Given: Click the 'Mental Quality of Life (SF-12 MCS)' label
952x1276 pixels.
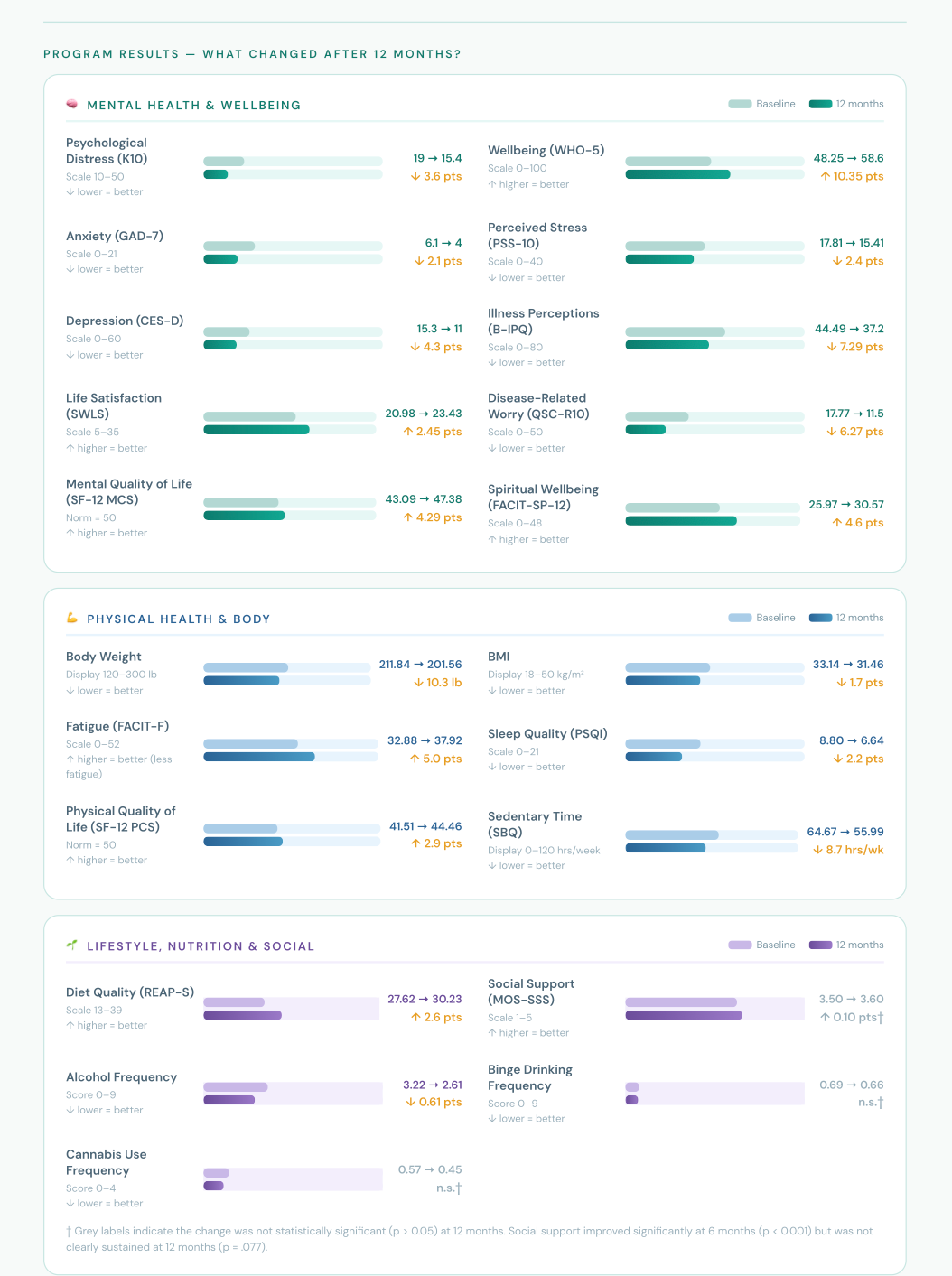Looking at the screenshot, I should (x=129, y=492).
